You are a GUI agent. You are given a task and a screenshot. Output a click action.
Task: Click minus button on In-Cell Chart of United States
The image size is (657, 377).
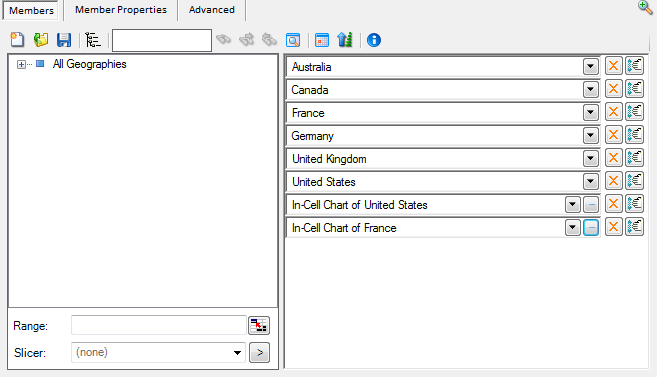591,205
